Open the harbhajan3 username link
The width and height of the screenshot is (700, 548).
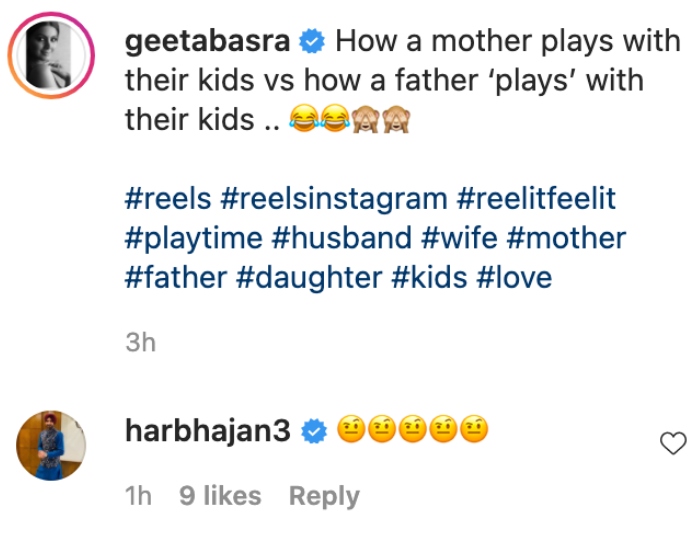click(208, 431)
